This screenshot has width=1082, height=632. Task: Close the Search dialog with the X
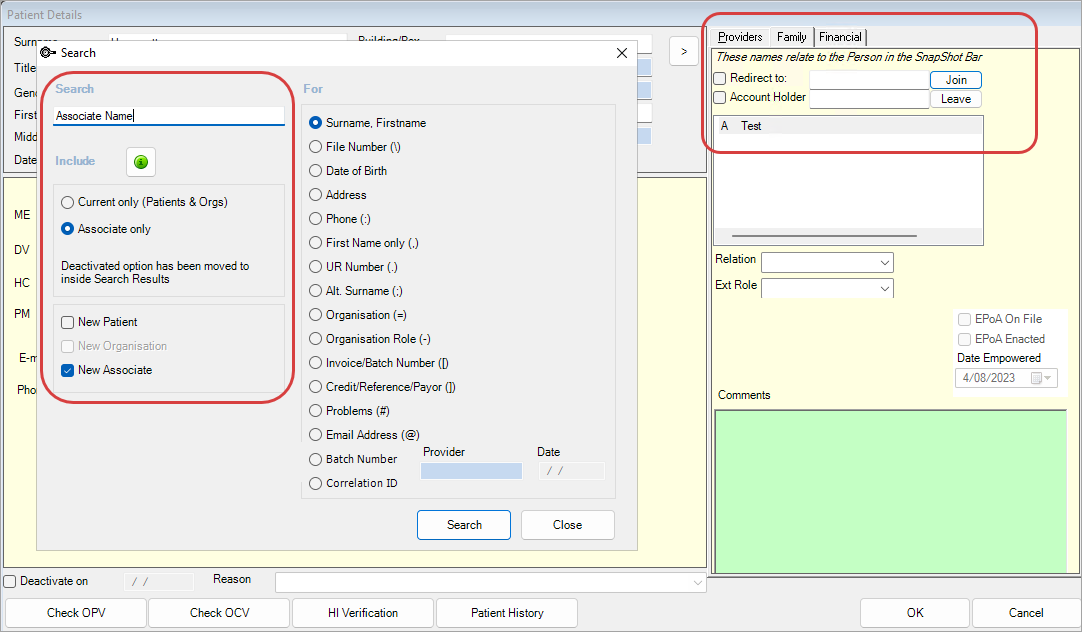pyautogui.click(x=621, y=53)
